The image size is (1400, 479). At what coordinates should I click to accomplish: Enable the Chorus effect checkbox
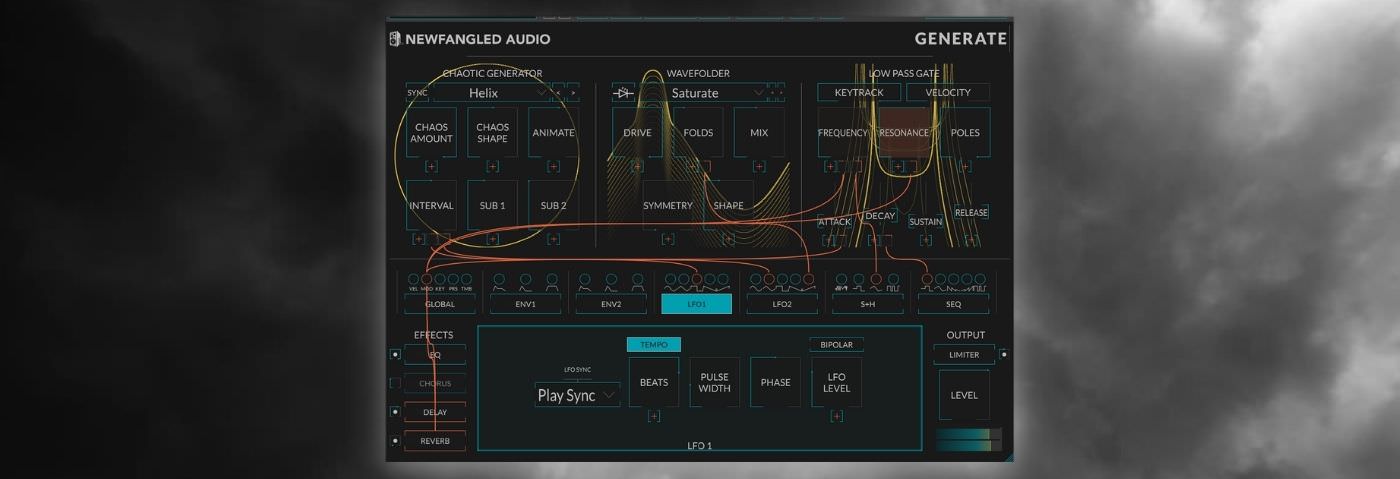click(395, 383)
